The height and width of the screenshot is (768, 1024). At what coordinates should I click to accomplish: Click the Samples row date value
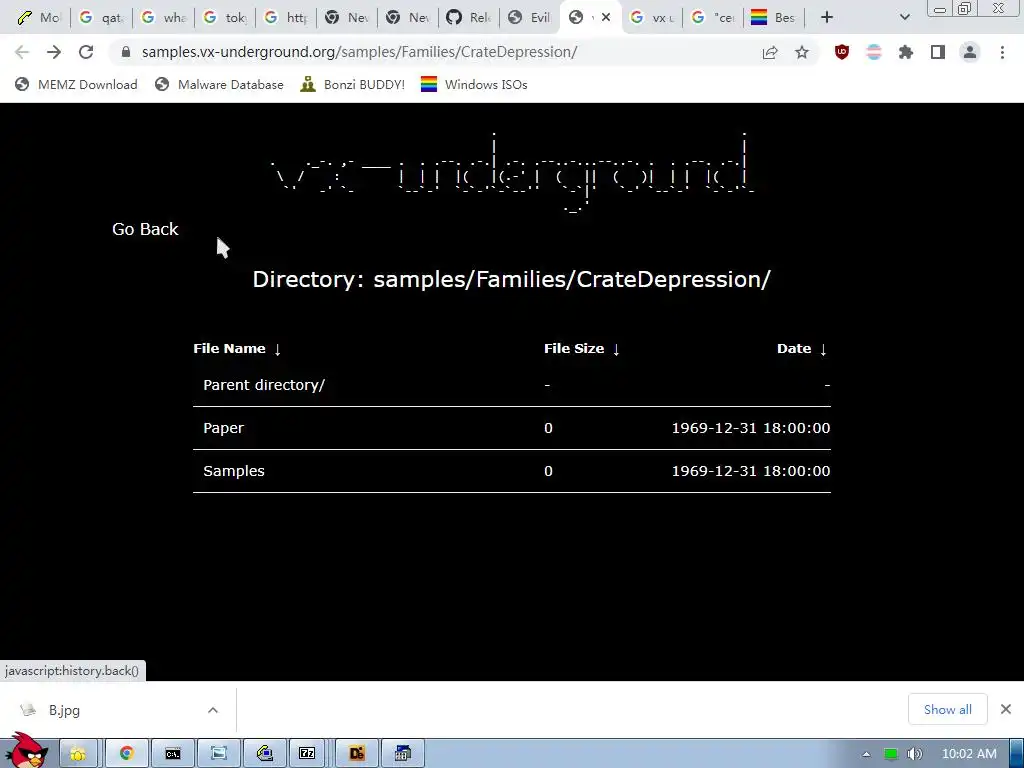click(x=751, y=472)
